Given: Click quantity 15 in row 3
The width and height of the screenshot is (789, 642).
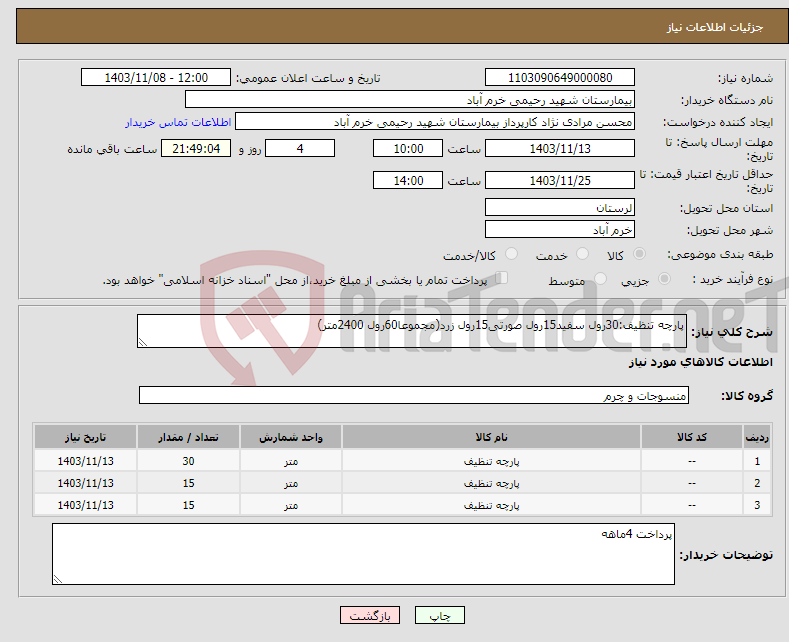Looking at the screenshot, I should tap(188, 505).
